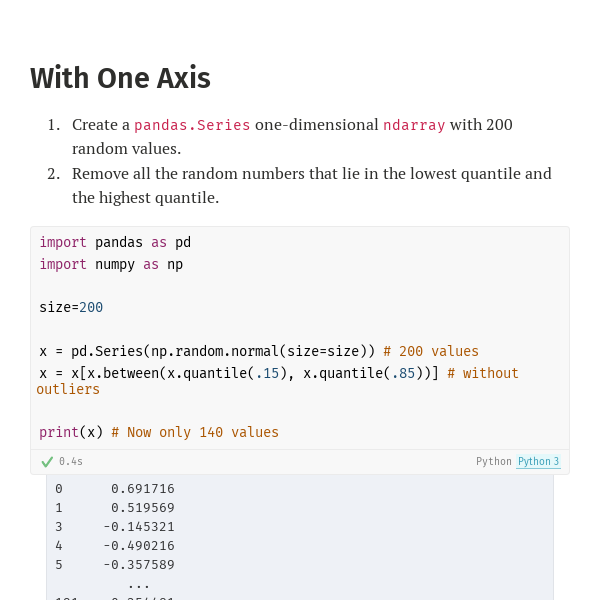This screenshot has height=600, width=600.
Task: Click the truncated output ellipsis
Action: [x=139, y=584]
